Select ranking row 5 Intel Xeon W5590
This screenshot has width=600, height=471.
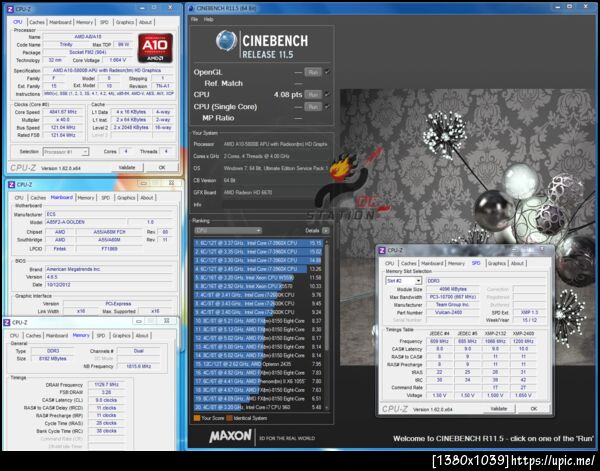point(259,278)
